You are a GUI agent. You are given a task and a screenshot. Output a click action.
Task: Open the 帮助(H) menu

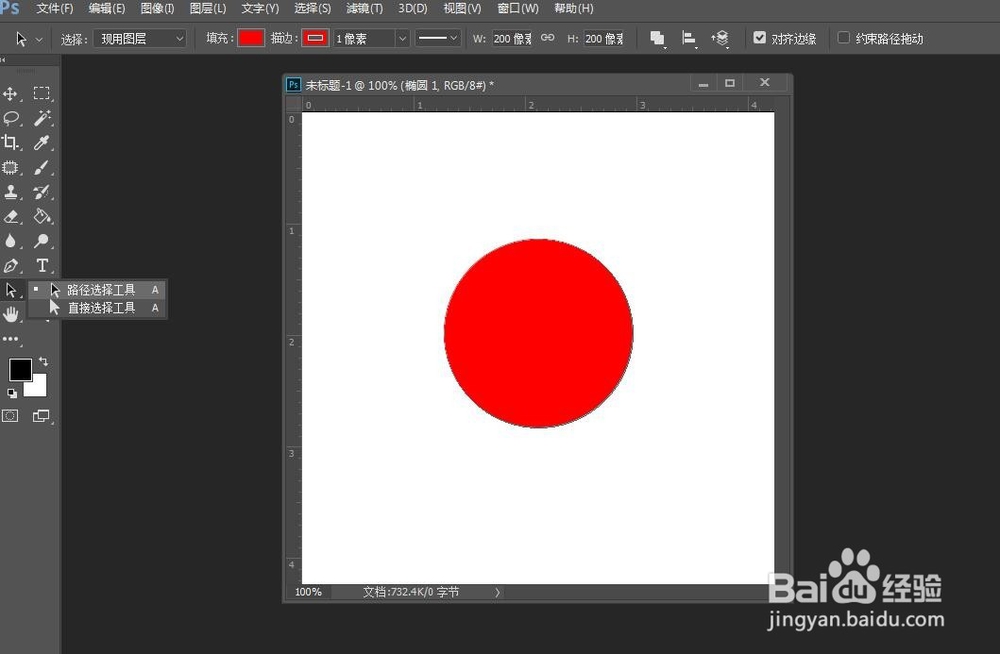[573, 8]
